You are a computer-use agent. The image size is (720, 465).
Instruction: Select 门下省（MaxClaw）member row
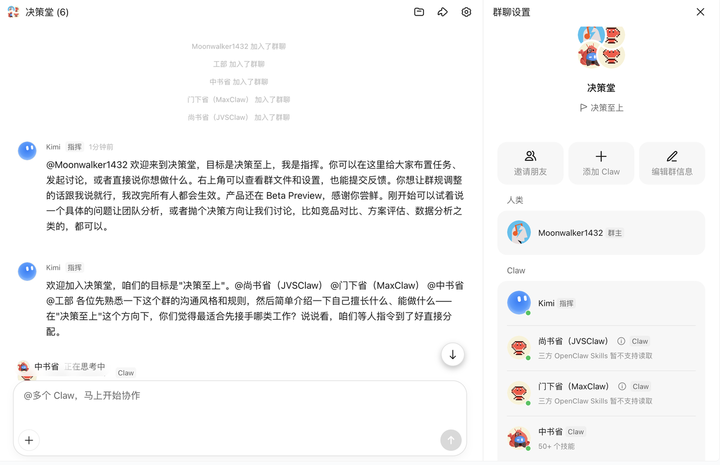coord(601,393)
